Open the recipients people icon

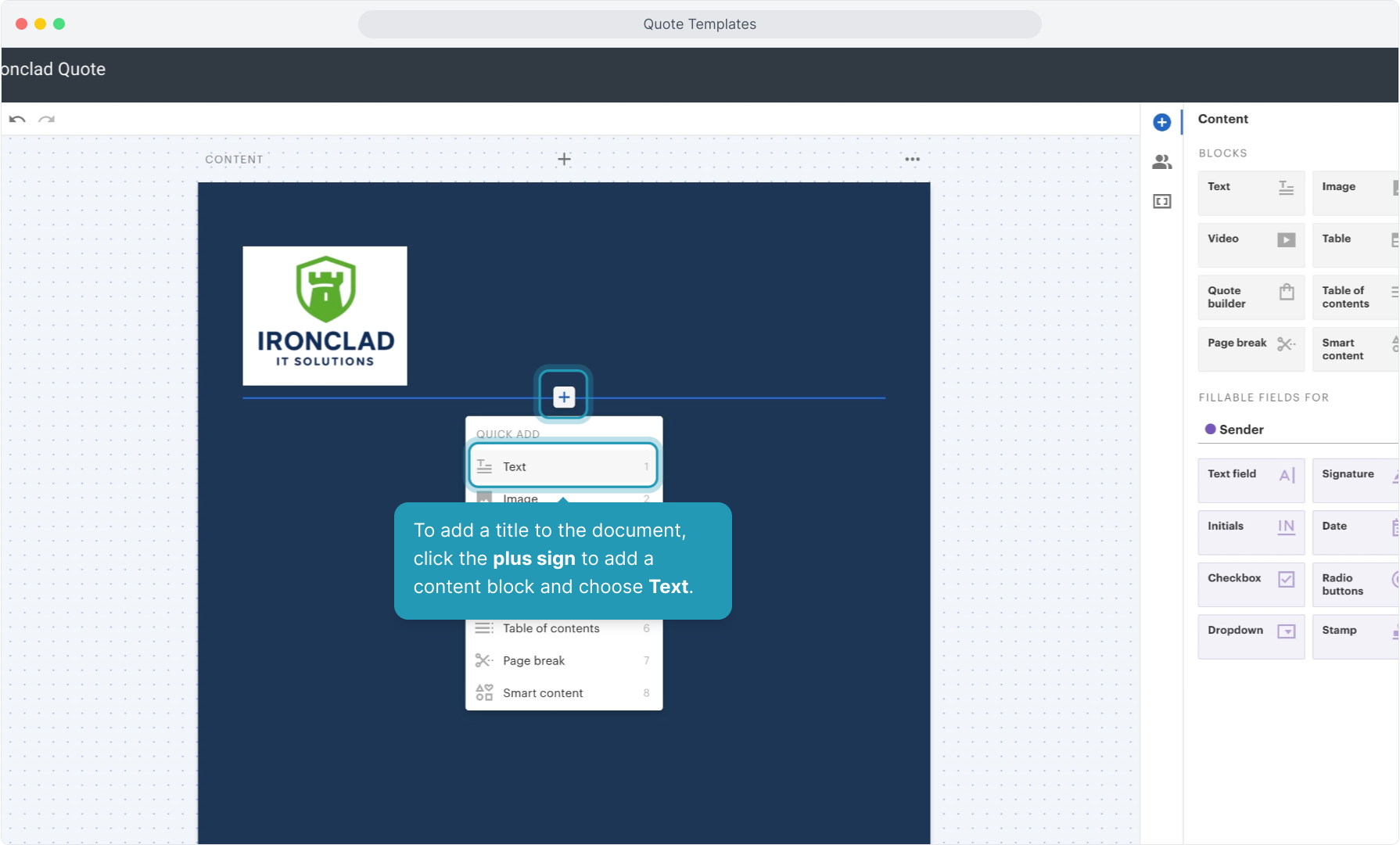pyautogui.click(x=1161, y=162)
